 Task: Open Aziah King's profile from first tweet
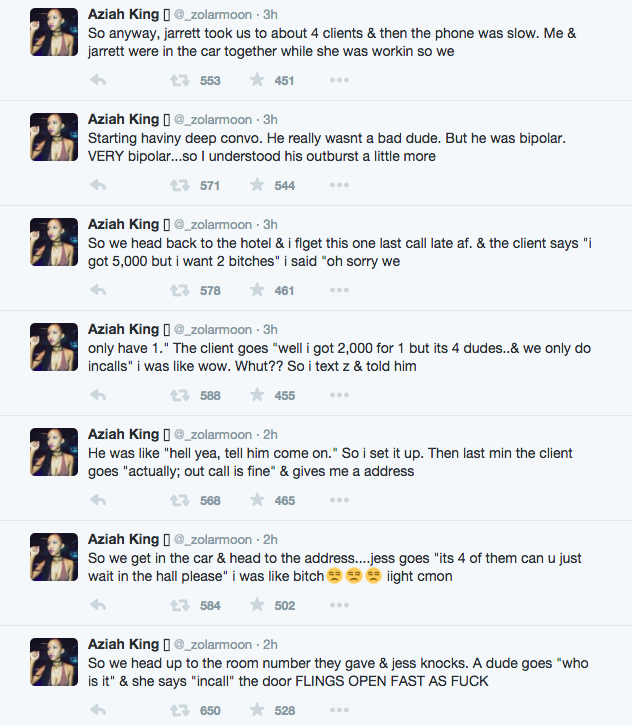click(x=123, y=14)
